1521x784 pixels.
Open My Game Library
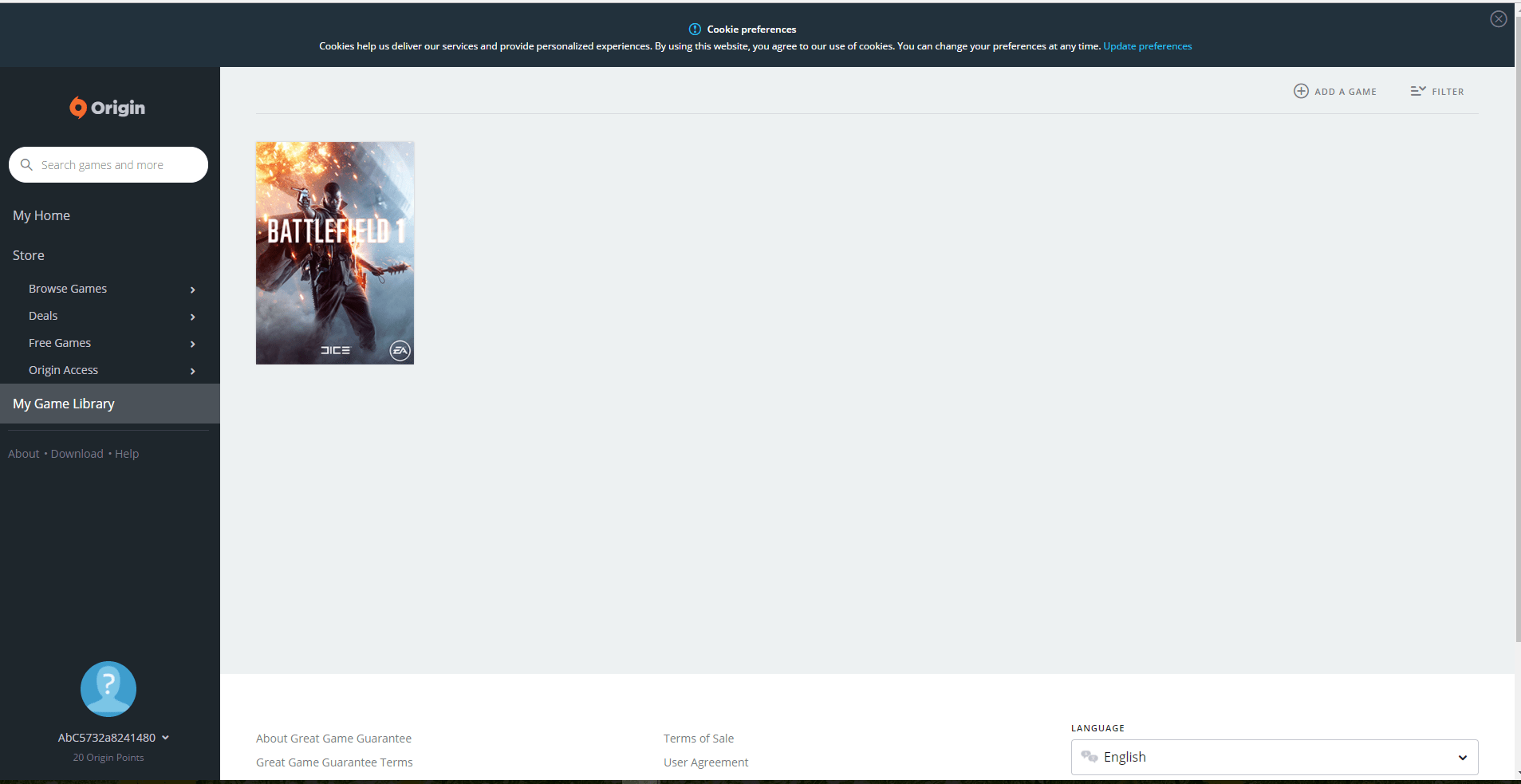(x=110, y=404)
